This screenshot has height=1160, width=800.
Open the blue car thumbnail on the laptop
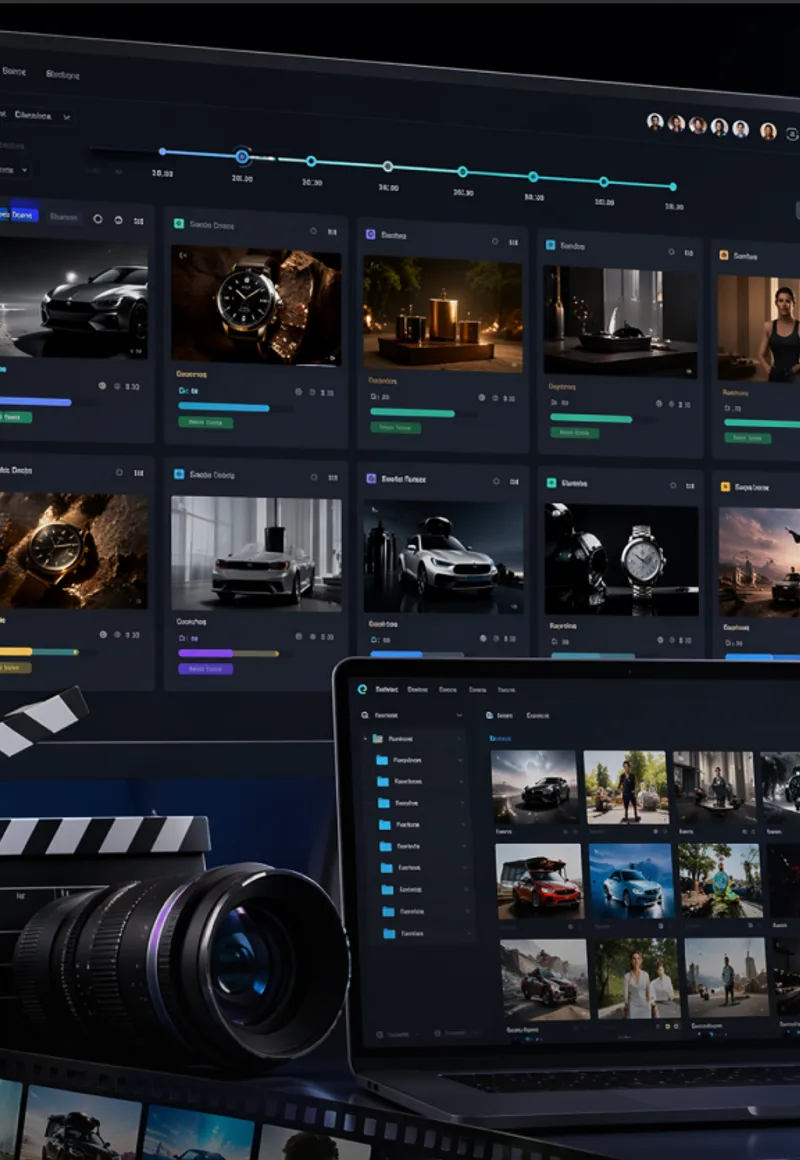[631, 881]
